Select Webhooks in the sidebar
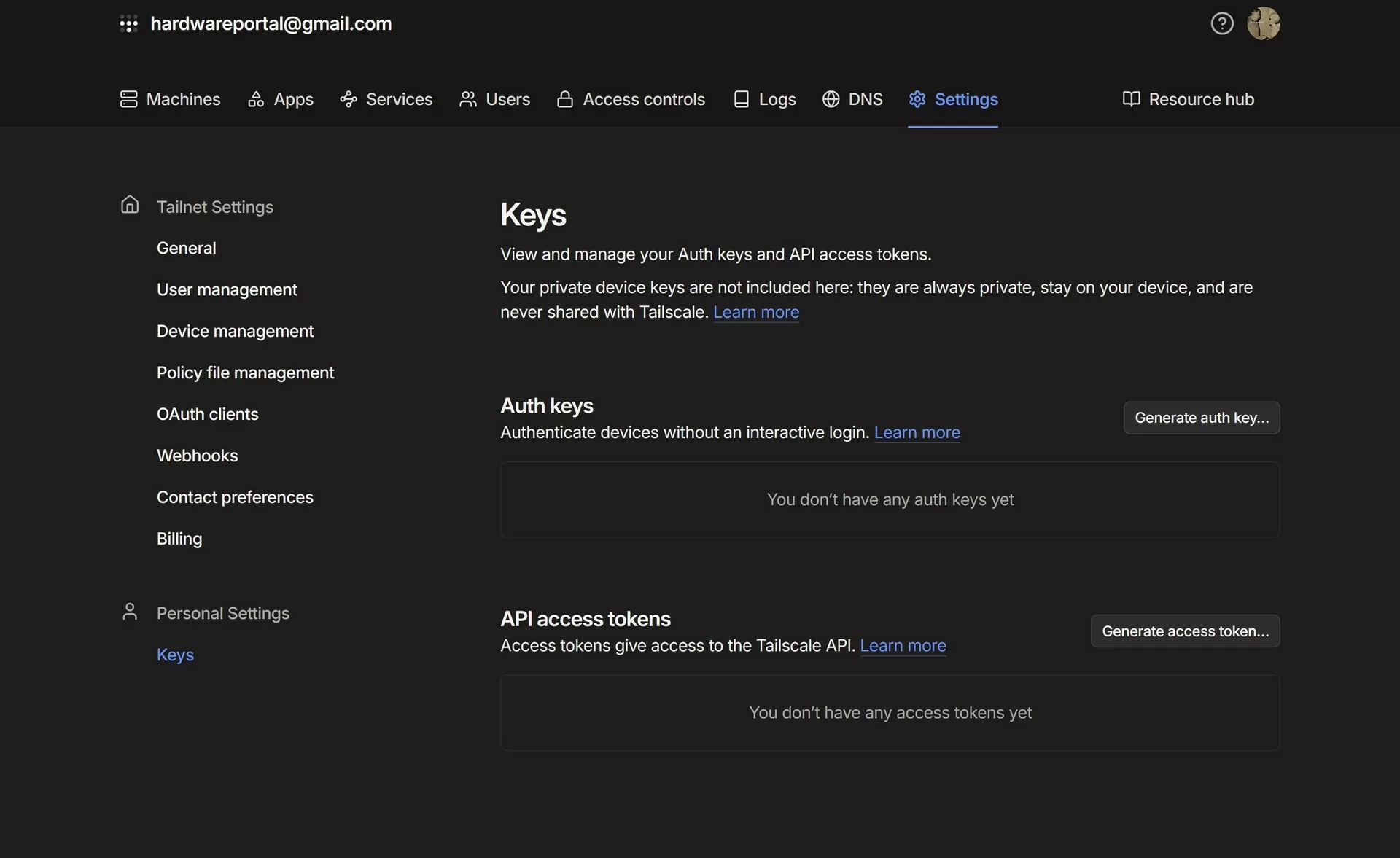 197,456
